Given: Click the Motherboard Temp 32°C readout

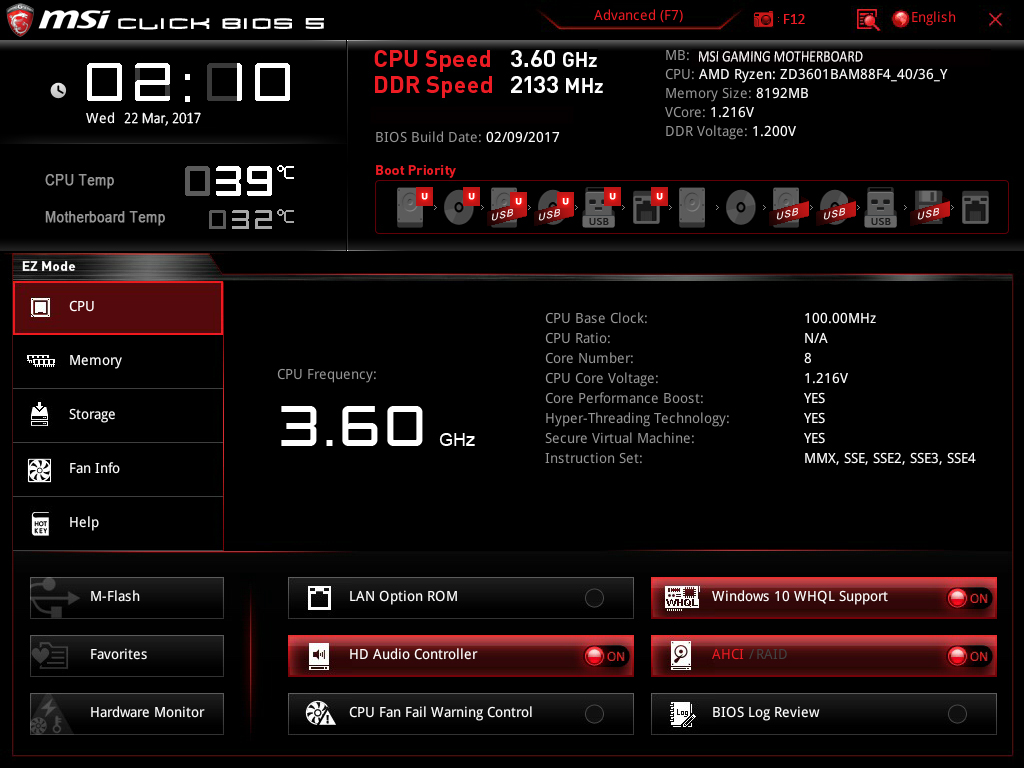Looking at the screenshot, I should 251,219.
